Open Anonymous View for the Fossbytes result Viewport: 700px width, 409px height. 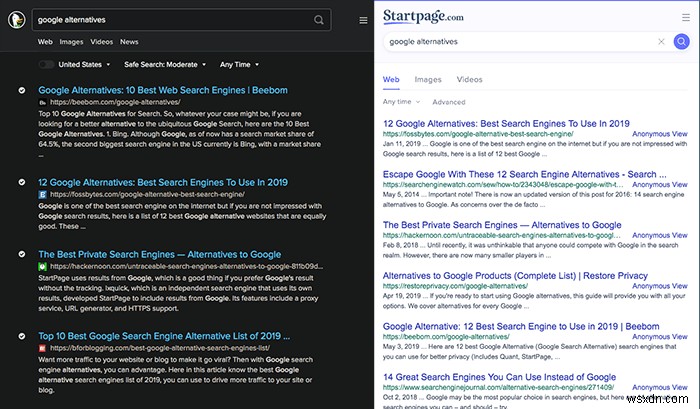pos(659,133)
